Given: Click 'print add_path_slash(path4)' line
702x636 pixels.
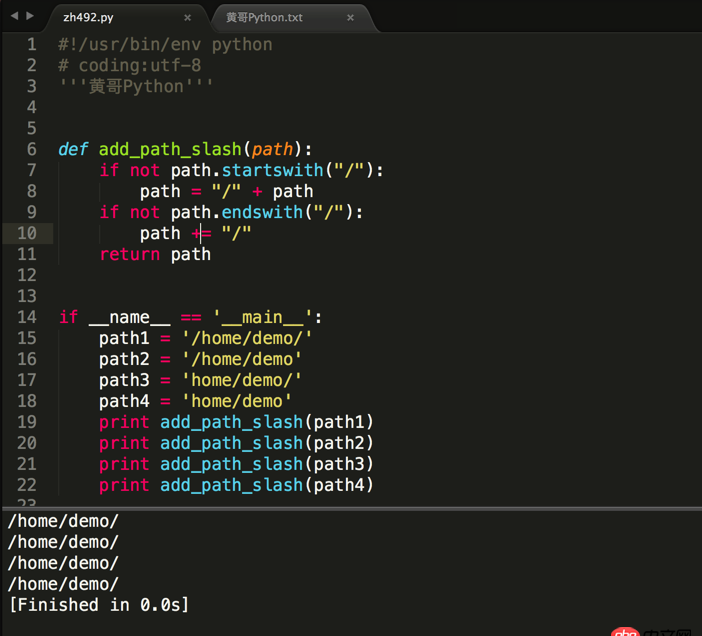Looking at the screenshot, I should (x=236, y=485).
